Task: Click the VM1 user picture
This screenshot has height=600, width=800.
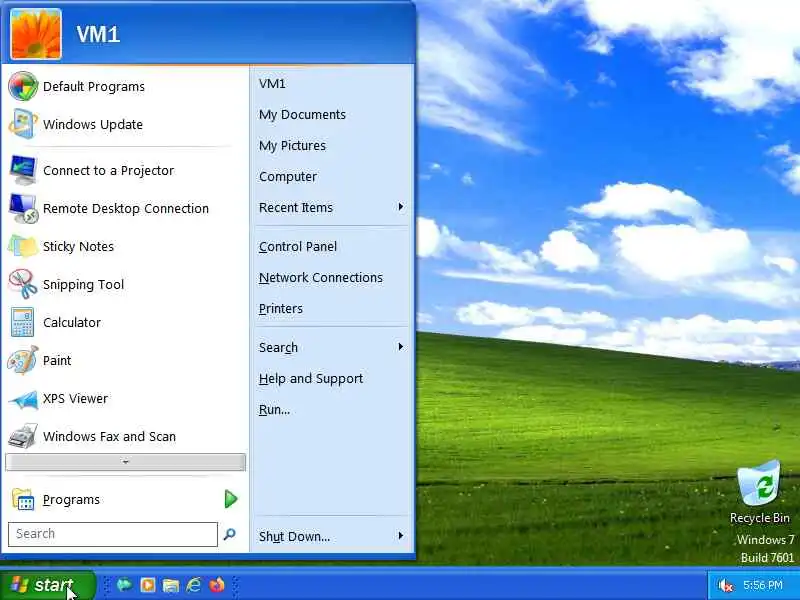Action: (x=36, y=34)
